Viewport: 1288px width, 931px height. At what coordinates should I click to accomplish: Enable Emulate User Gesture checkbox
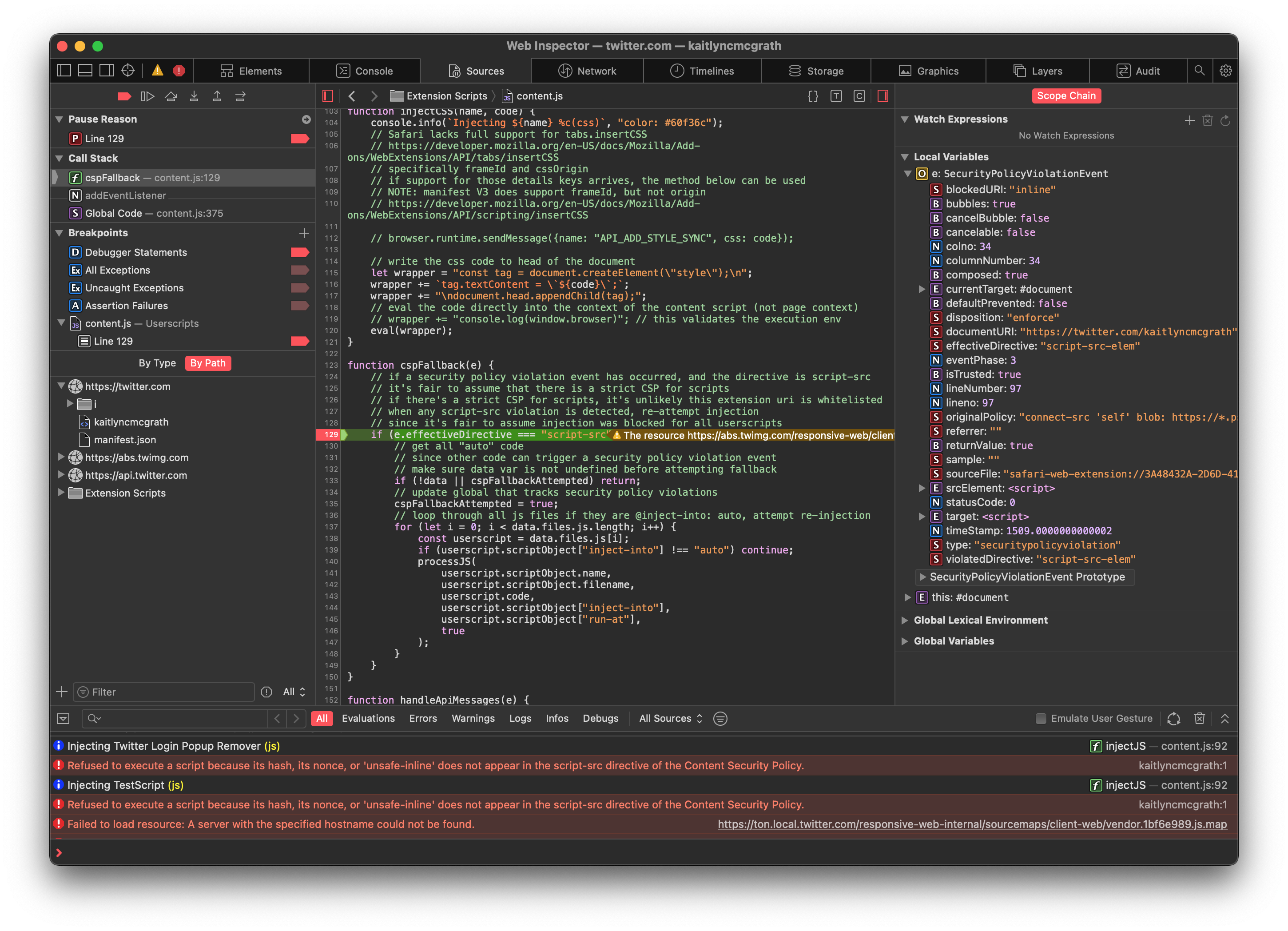[x=1041, y=719]
